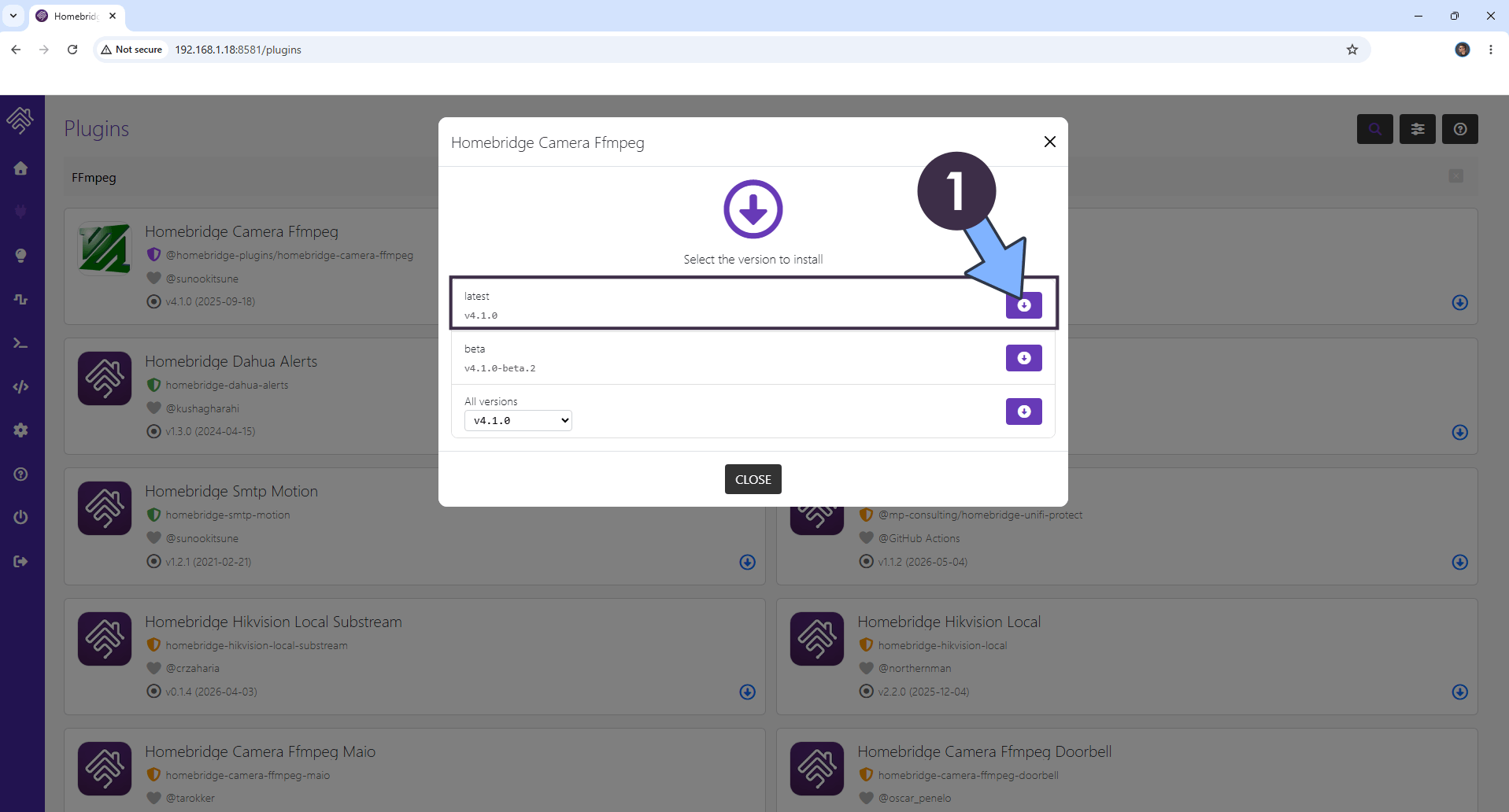Screen dimensions: 1509x812
Task: Install the Homebridge Hikvision Local plugin
Action: click(1459, 692)
